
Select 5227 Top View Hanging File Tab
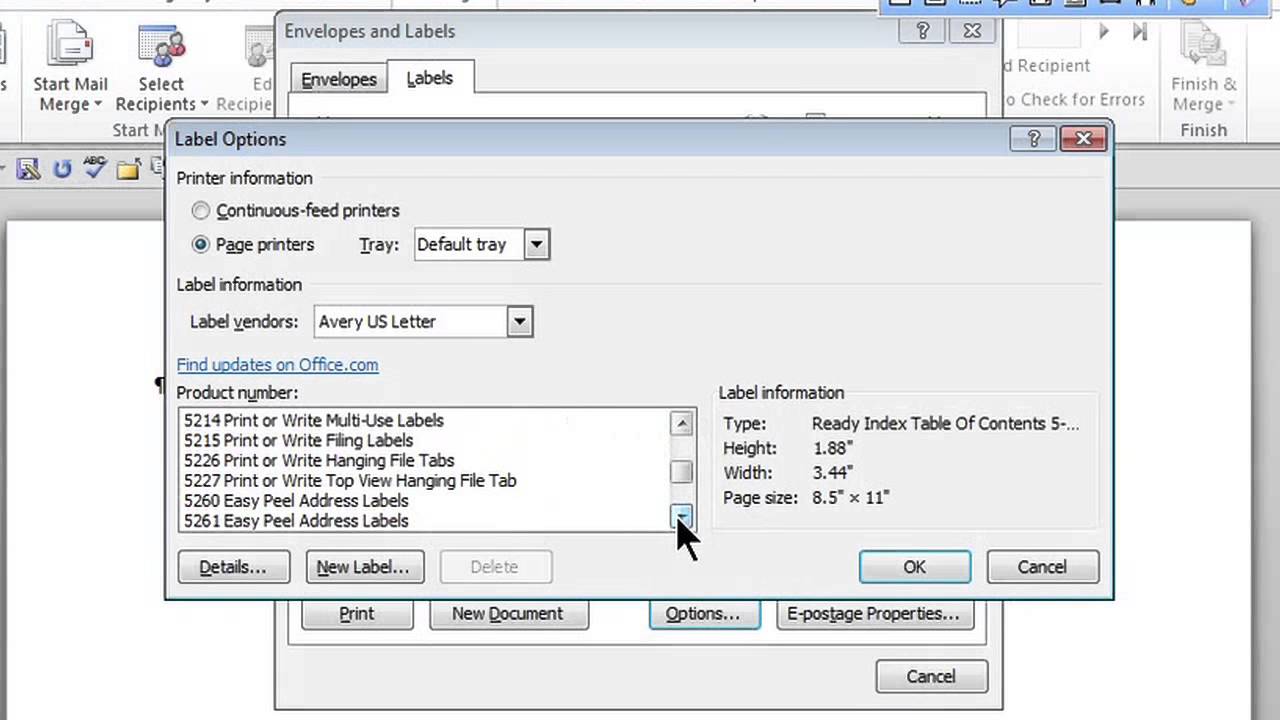point(423,481)
